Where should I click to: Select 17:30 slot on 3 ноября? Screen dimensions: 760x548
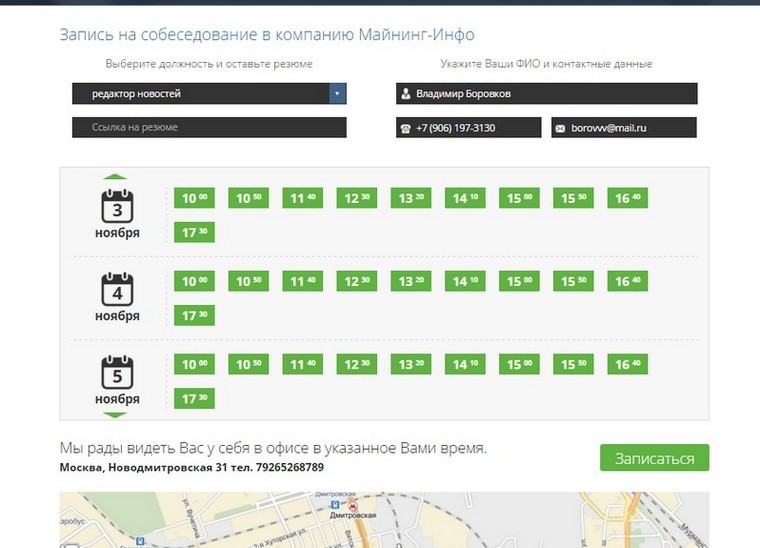[x=194, y=232]
